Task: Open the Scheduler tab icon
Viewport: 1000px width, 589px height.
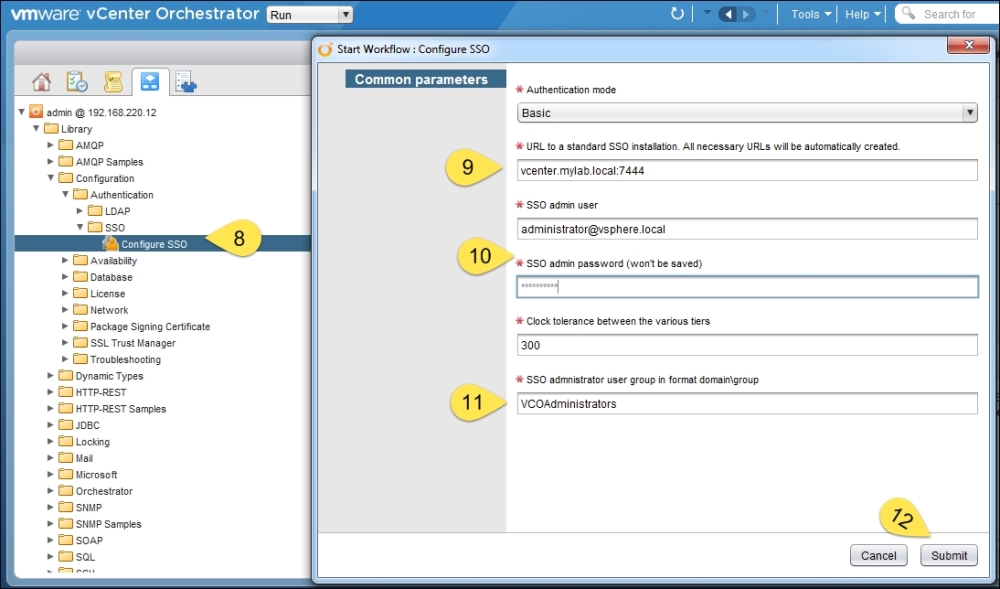Action: [77, 82]
